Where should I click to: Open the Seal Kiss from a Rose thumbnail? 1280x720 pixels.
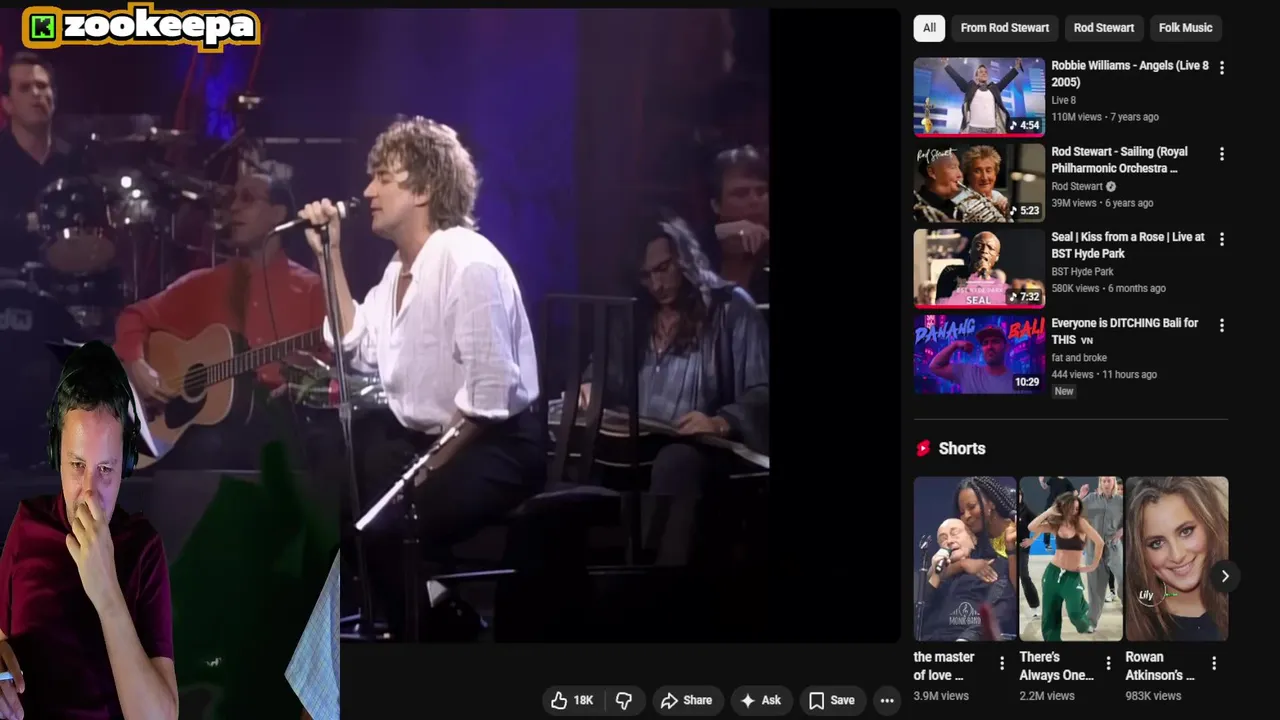[979, 268]
